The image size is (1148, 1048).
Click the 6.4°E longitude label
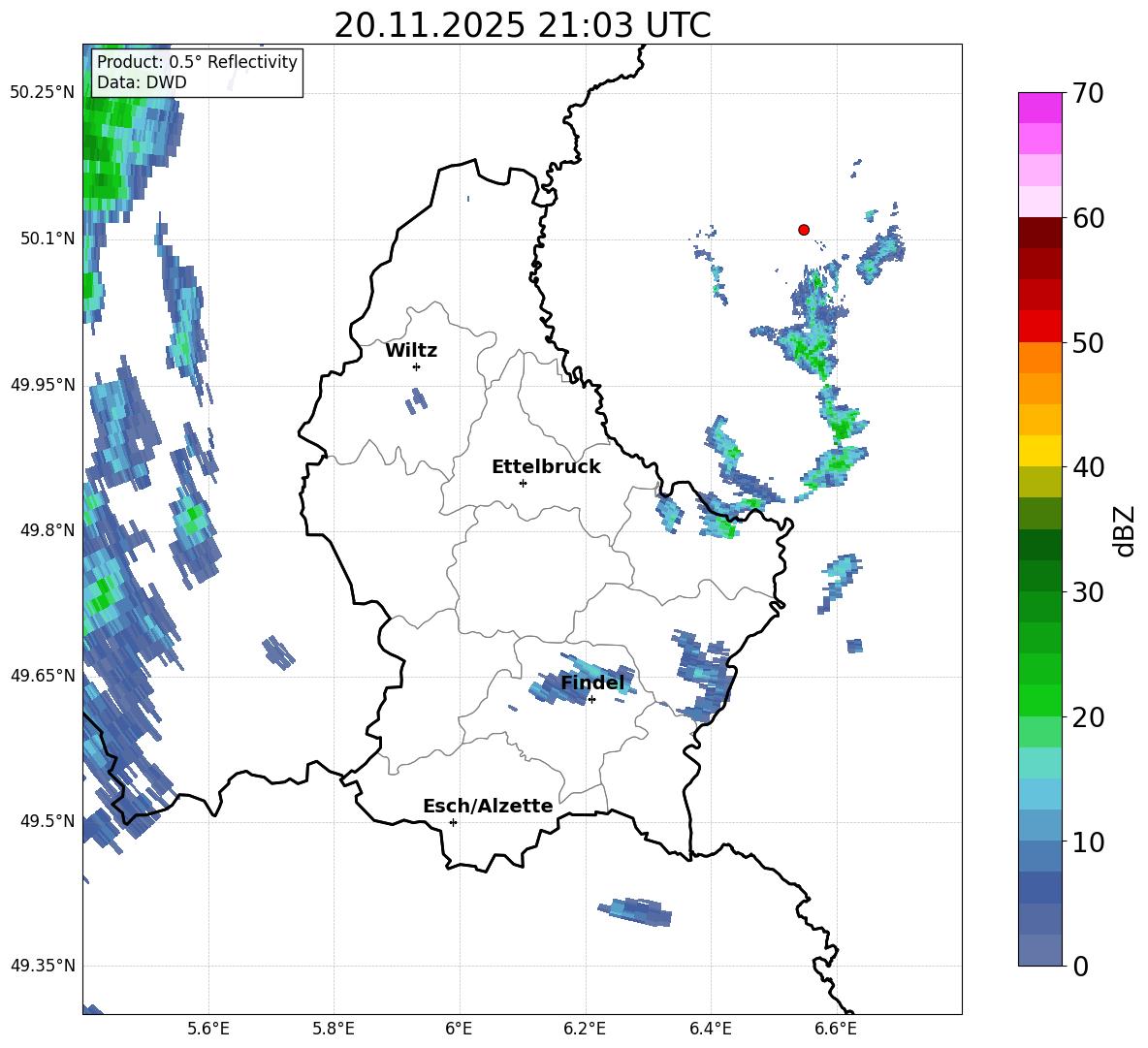click(710, 1029)
